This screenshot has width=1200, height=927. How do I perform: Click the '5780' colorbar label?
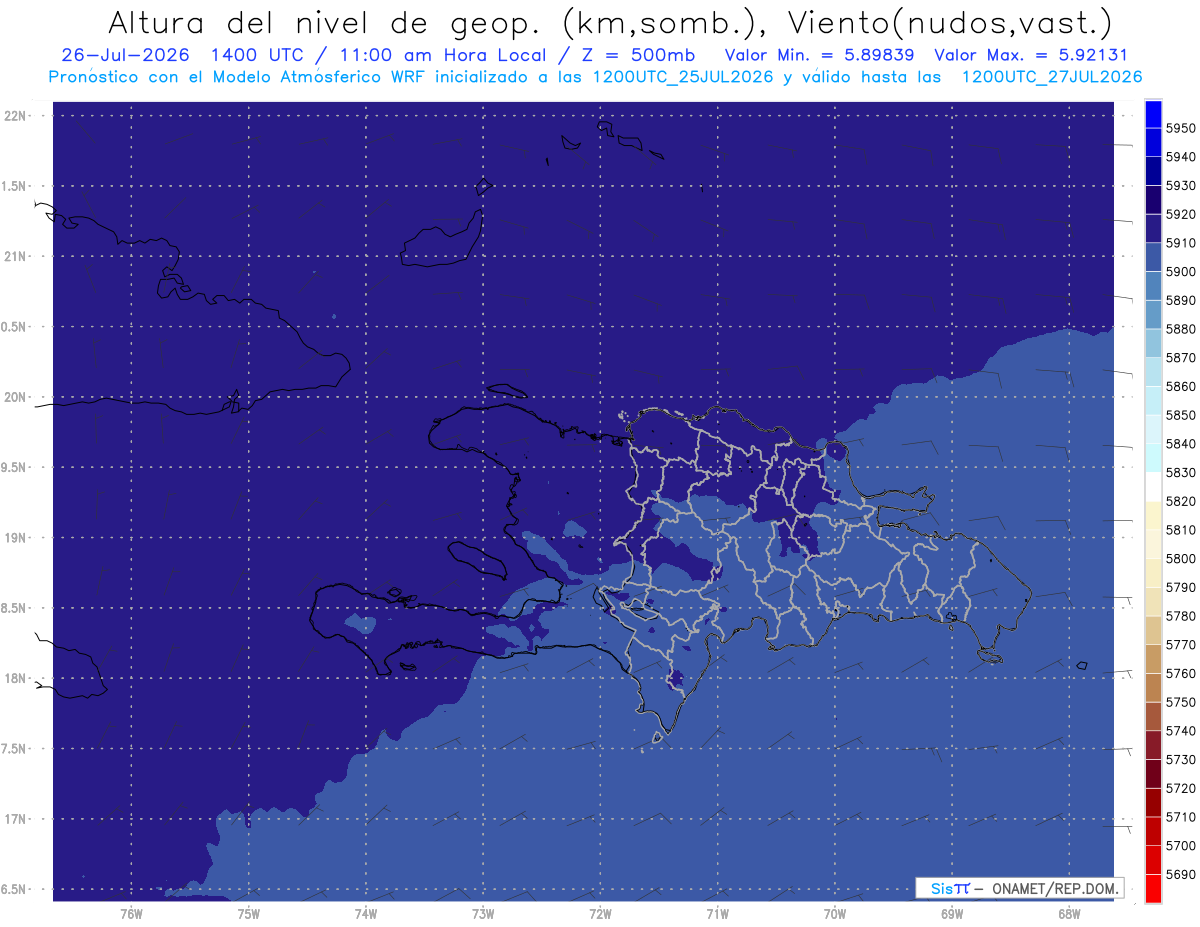coord(1181,616)
